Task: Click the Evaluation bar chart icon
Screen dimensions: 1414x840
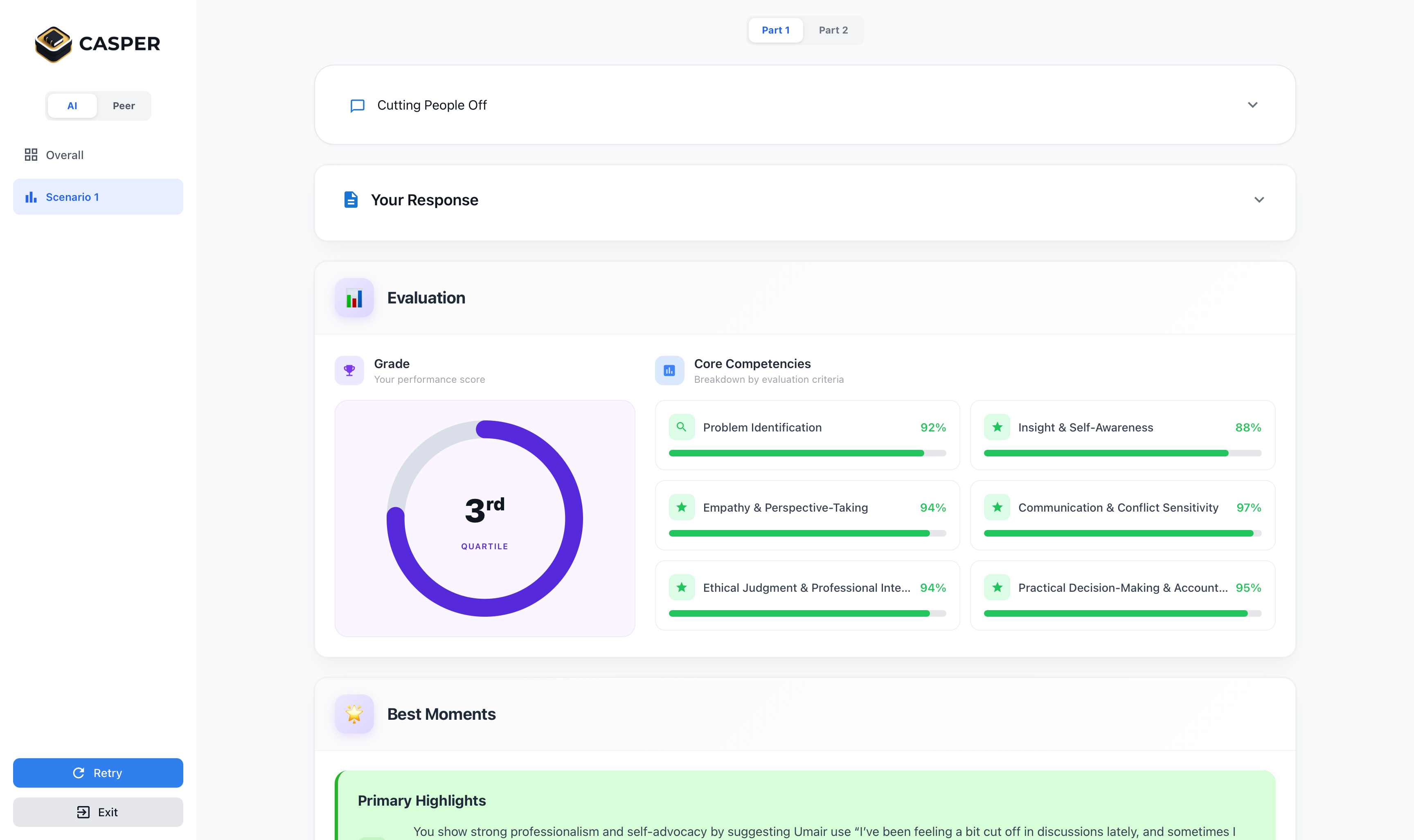Action: (x=354, y=298)
